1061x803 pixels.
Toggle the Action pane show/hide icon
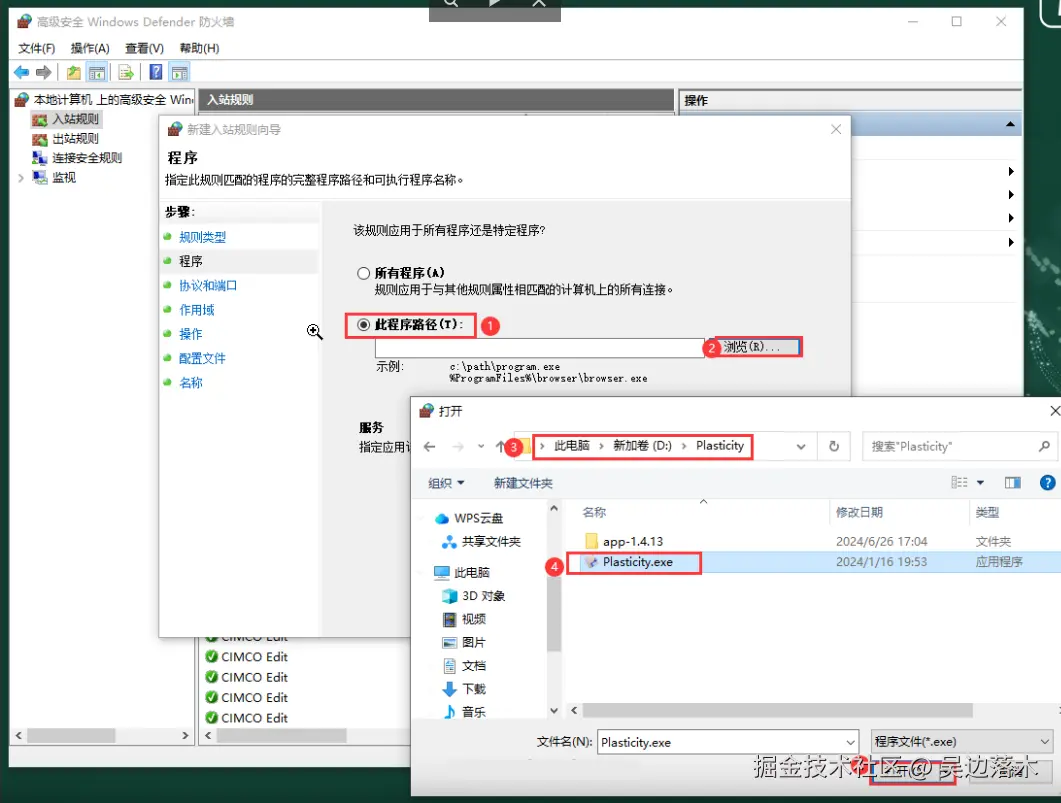(179, 72)
